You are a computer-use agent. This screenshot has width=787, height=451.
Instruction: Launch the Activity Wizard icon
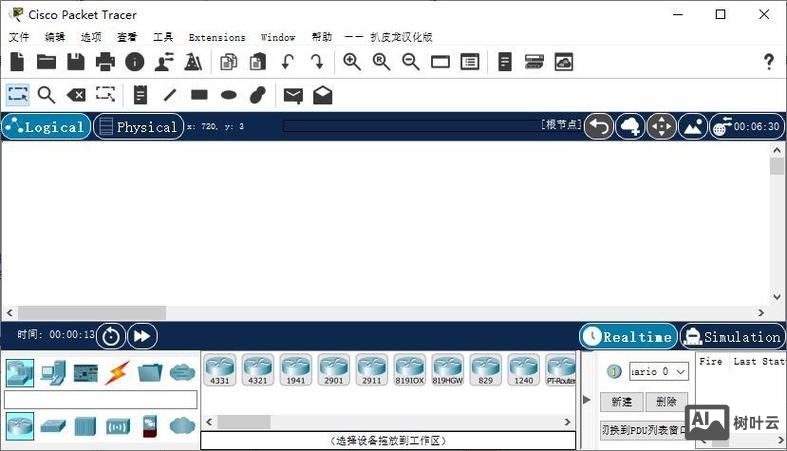(x=164, y=62)
